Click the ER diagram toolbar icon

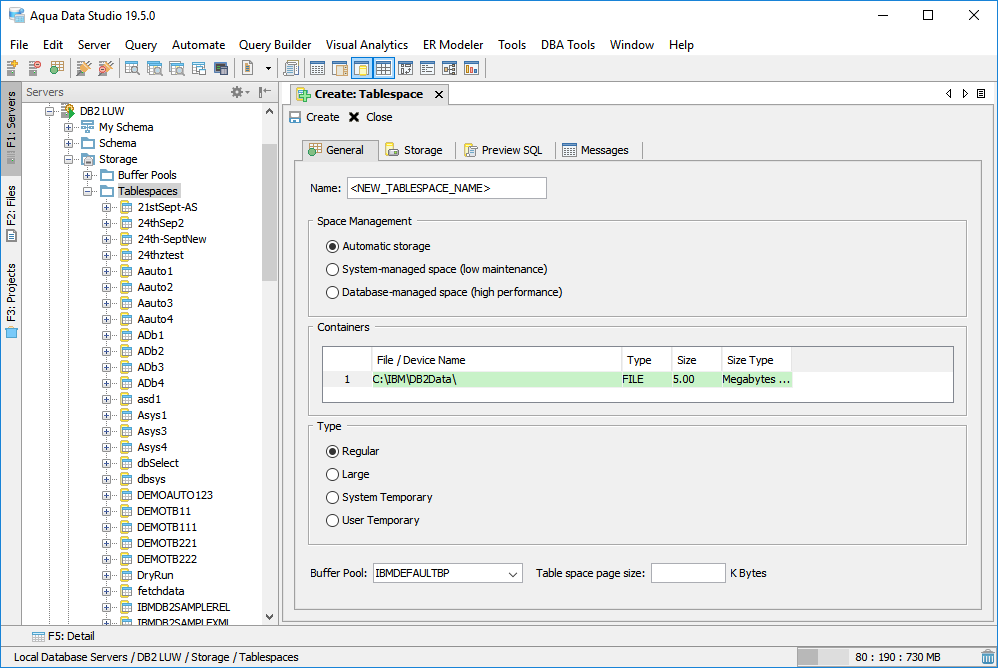[449, 68]
